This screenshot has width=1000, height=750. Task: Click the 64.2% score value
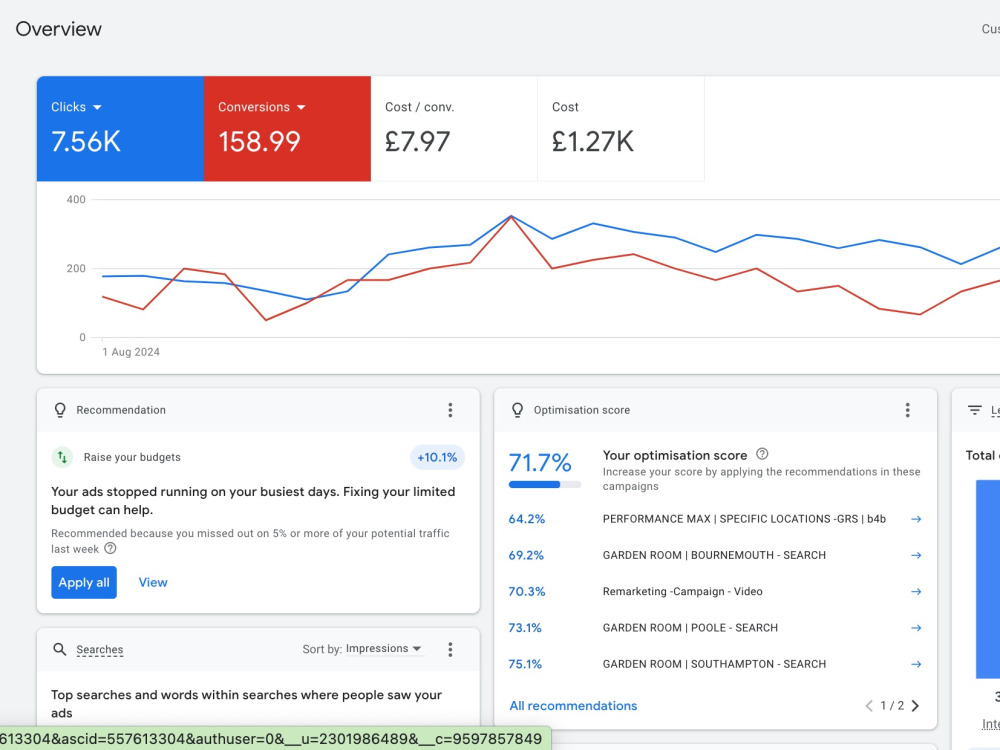coord(527,519)
